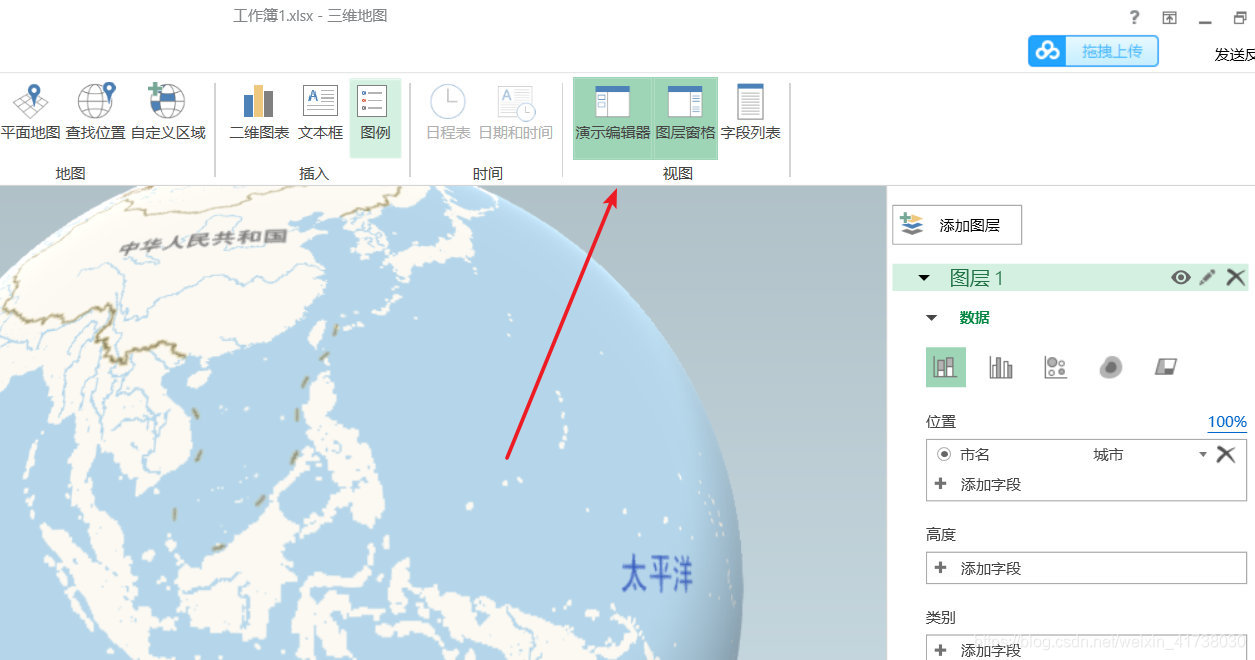The height and width of the screenshot is (660, 1255).
Task: Click the 100% mapping confidence link
Action: tap(1227, 422)
